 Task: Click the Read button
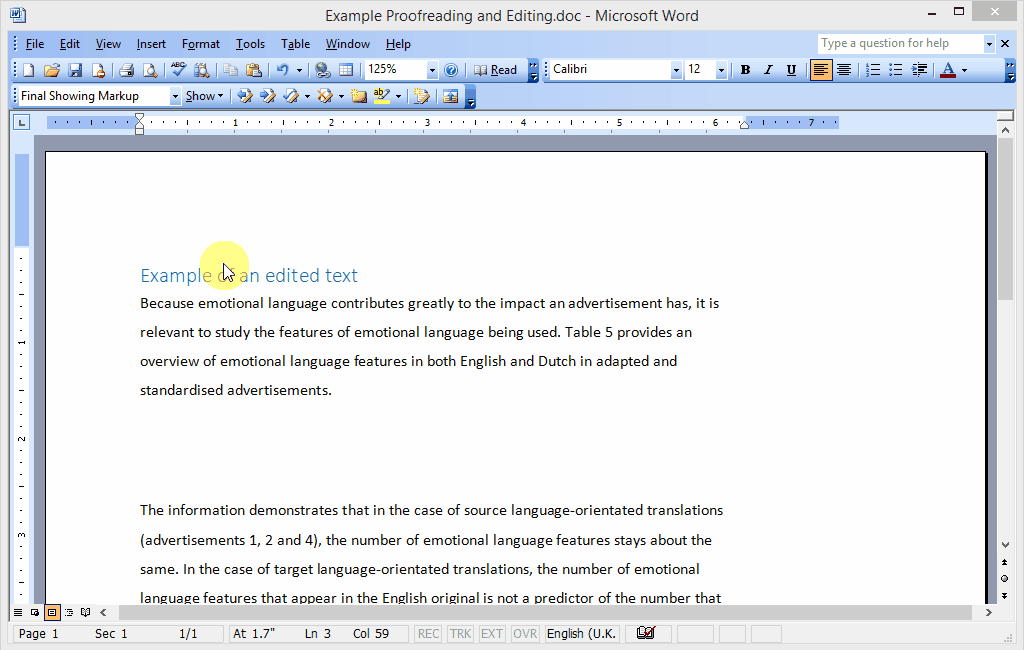496,70
